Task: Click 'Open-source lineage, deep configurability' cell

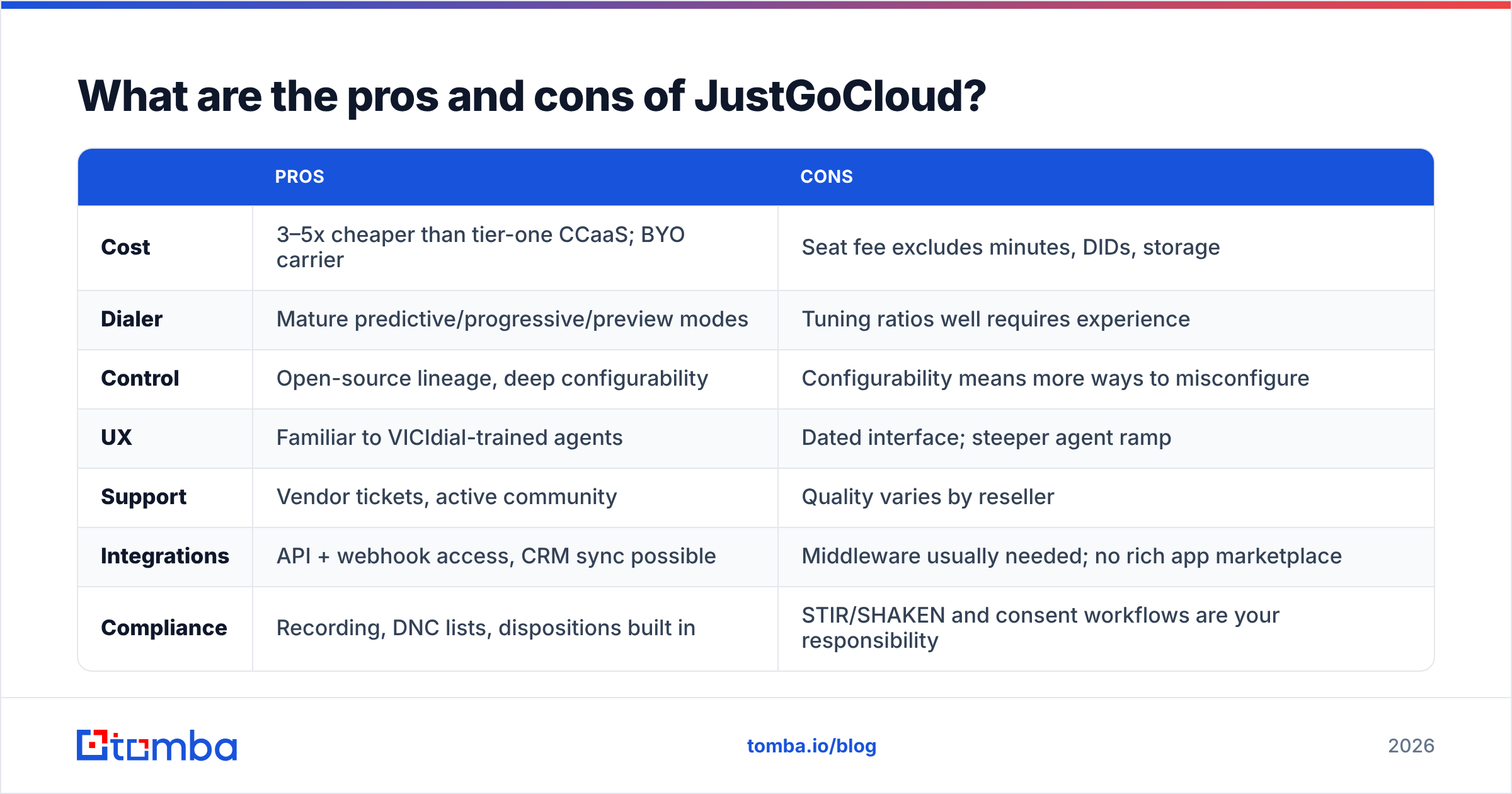Action: click(x=515, y=379)
